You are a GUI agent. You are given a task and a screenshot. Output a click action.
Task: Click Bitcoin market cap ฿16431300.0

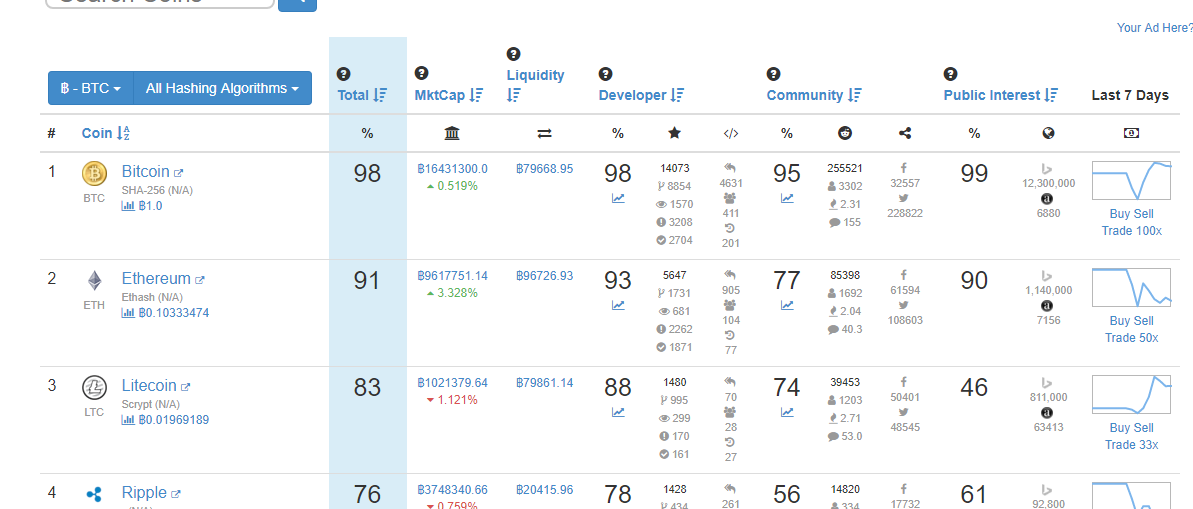(x=453, y=169)
